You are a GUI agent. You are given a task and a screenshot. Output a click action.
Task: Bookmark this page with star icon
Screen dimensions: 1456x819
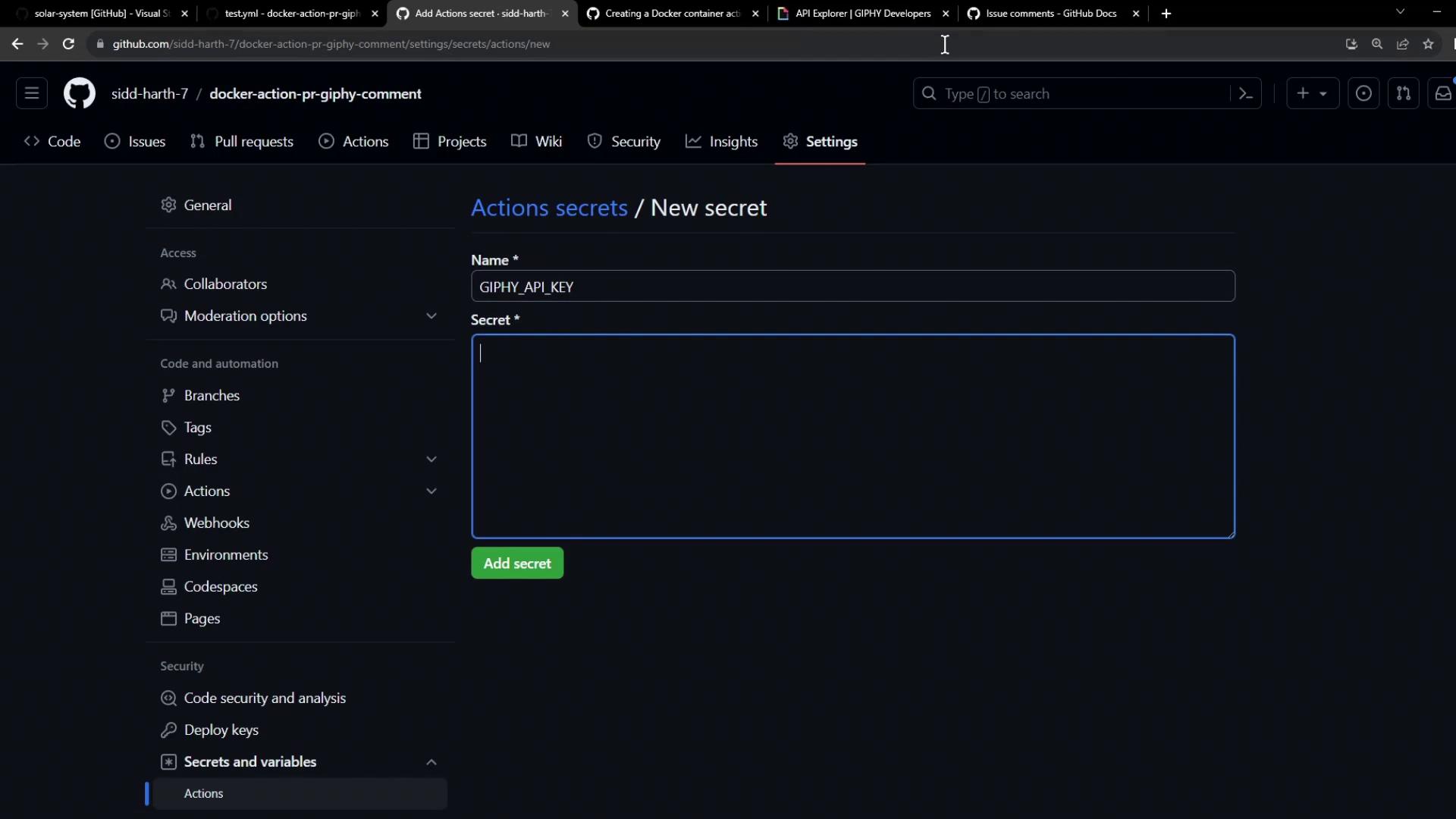coord(1428,44)
